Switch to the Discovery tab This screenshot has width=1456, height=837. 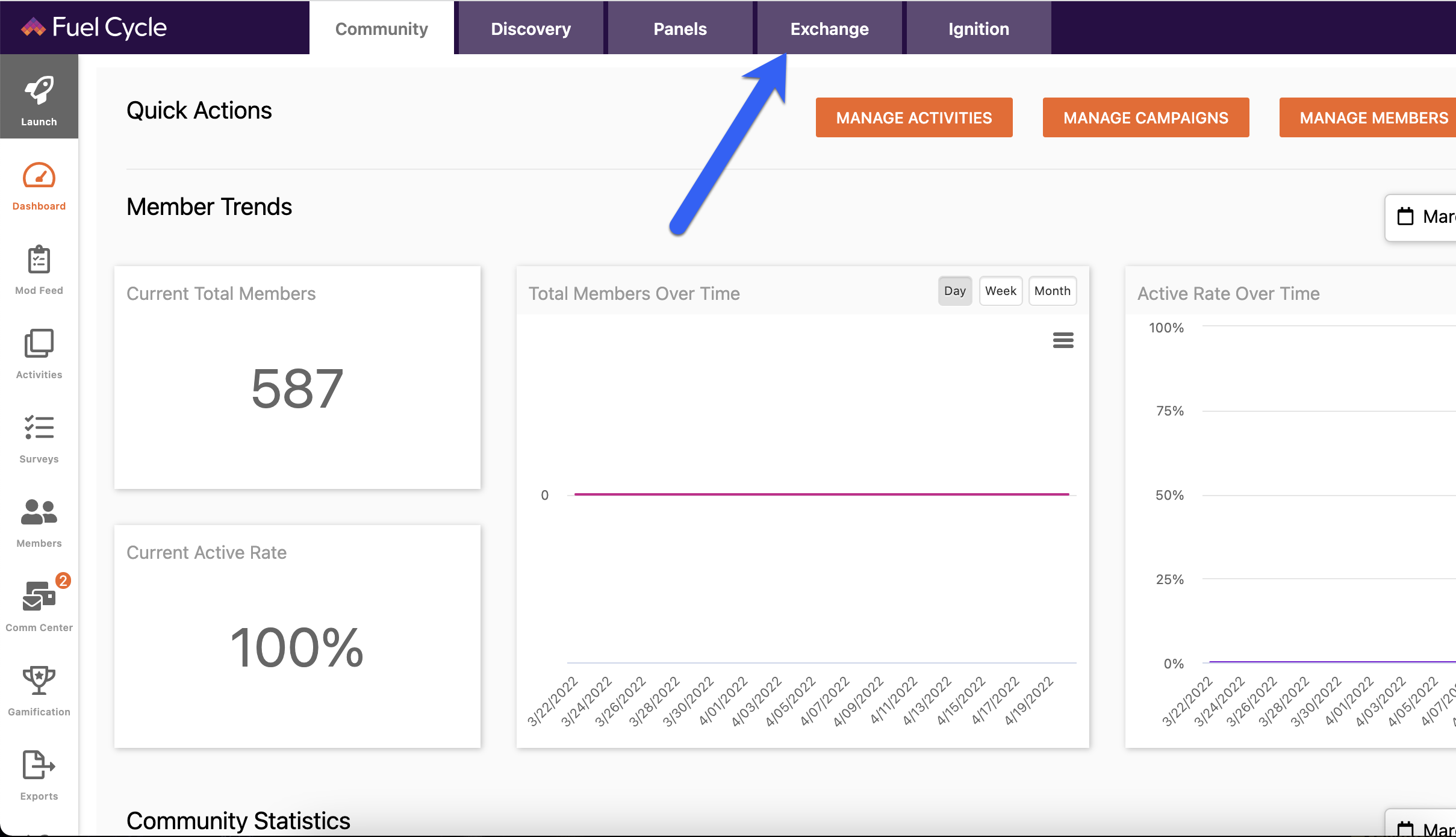[530, 28]
